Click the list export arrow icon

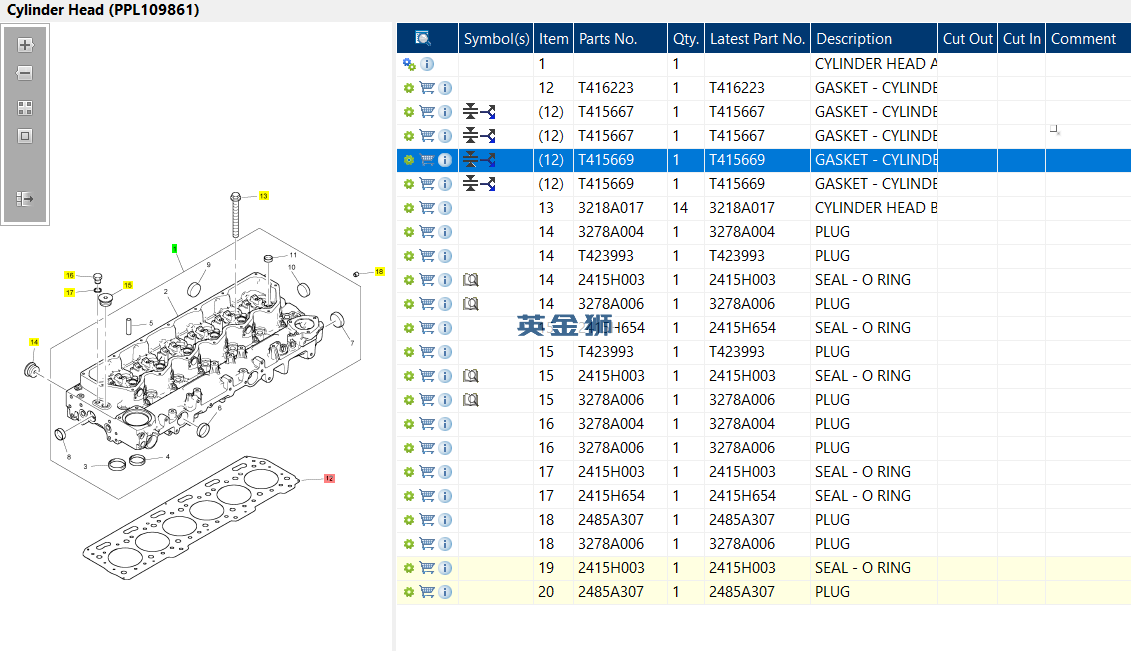25,199
